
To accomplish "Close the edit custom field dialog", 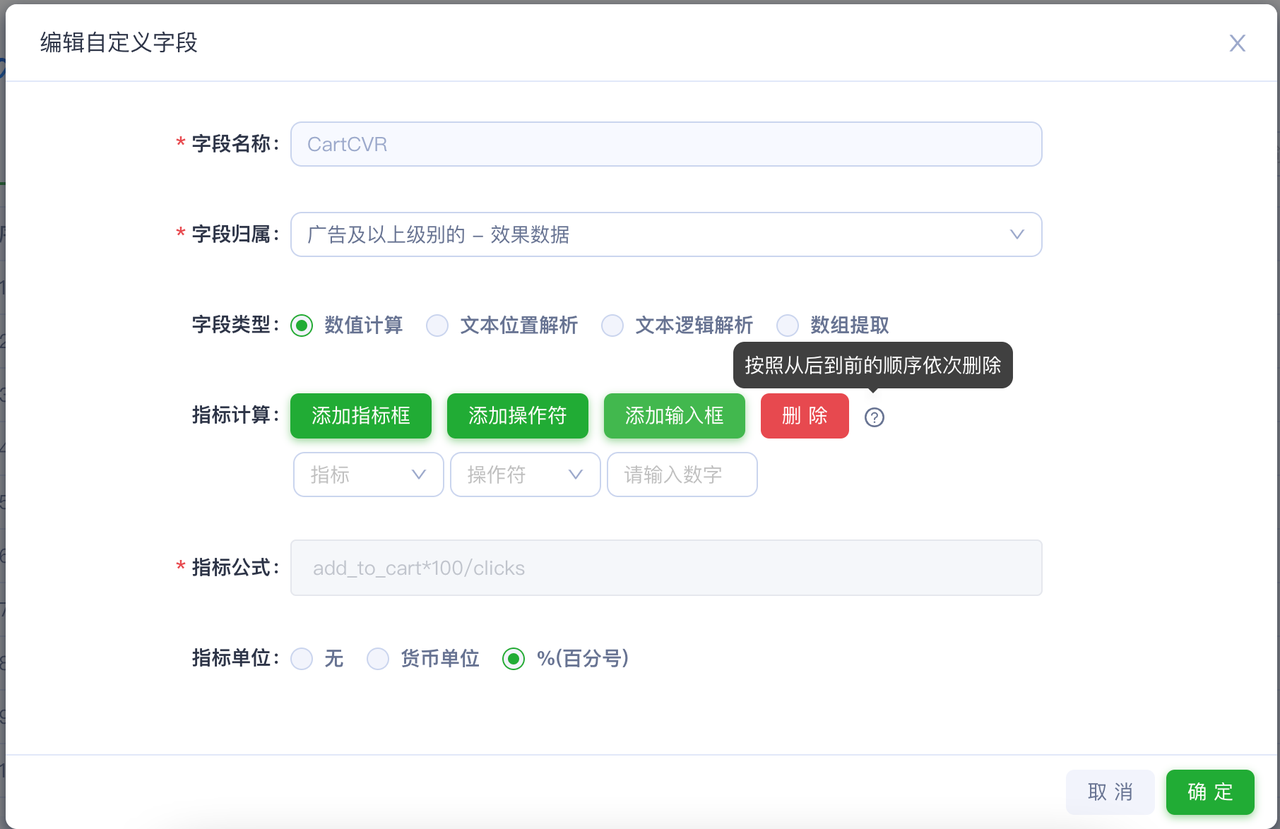I will (1237, 43).
